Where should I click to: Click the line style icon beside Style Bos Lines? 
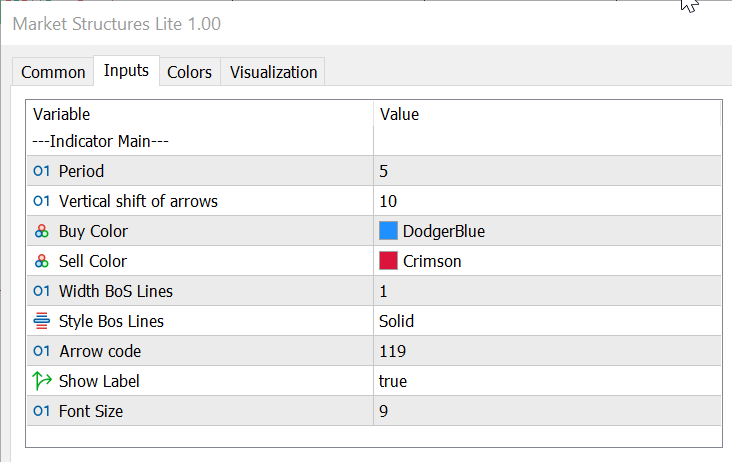42,321
